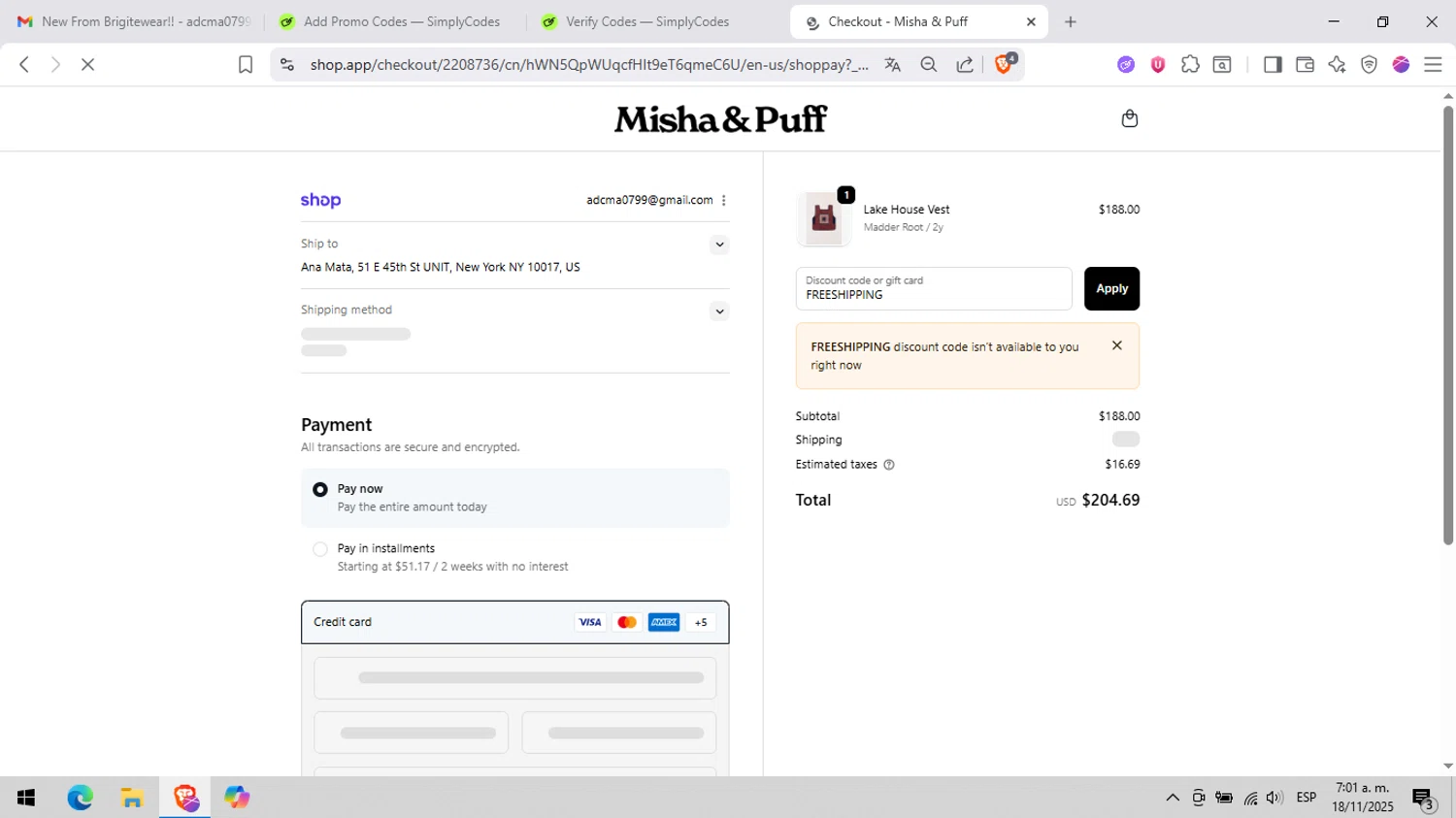Select the Credit card payment method

(514, 622)
